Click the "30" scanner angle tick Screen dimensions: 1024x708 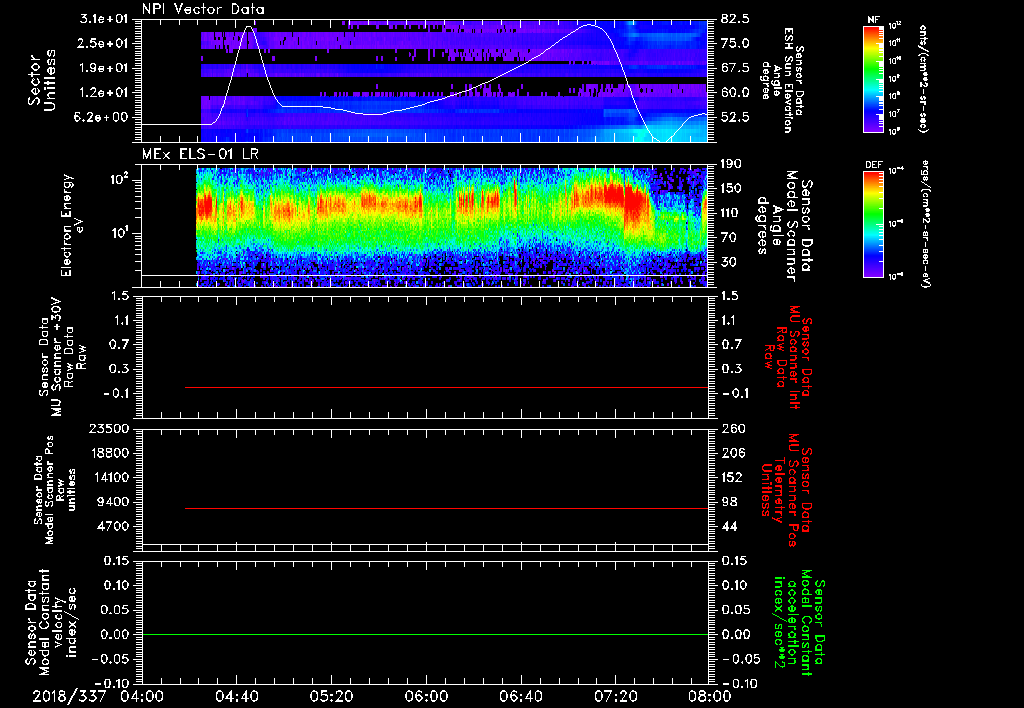point(729,263)
